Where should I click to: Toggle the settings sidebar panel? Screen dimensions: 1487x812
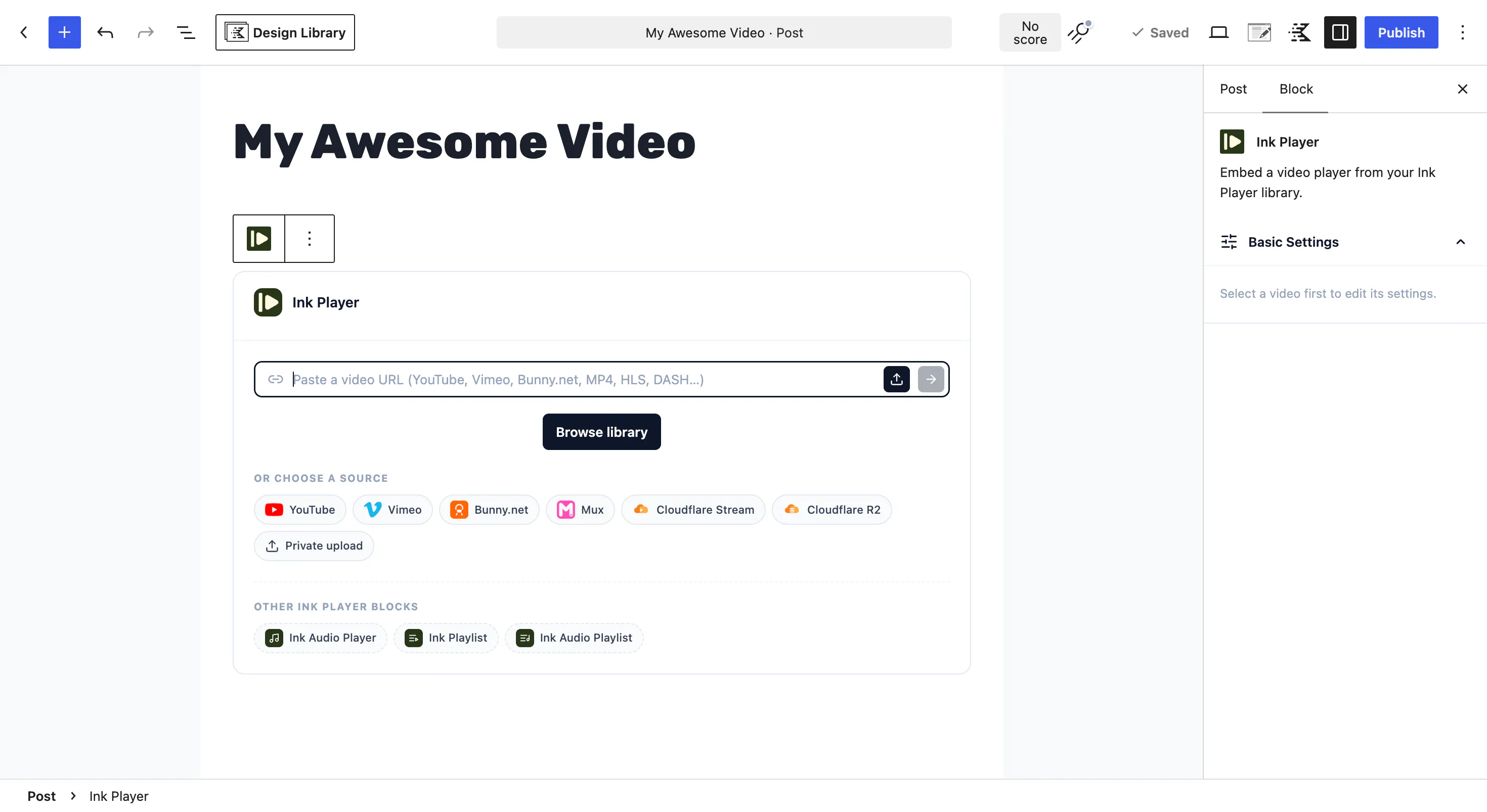coord(1340,32)
